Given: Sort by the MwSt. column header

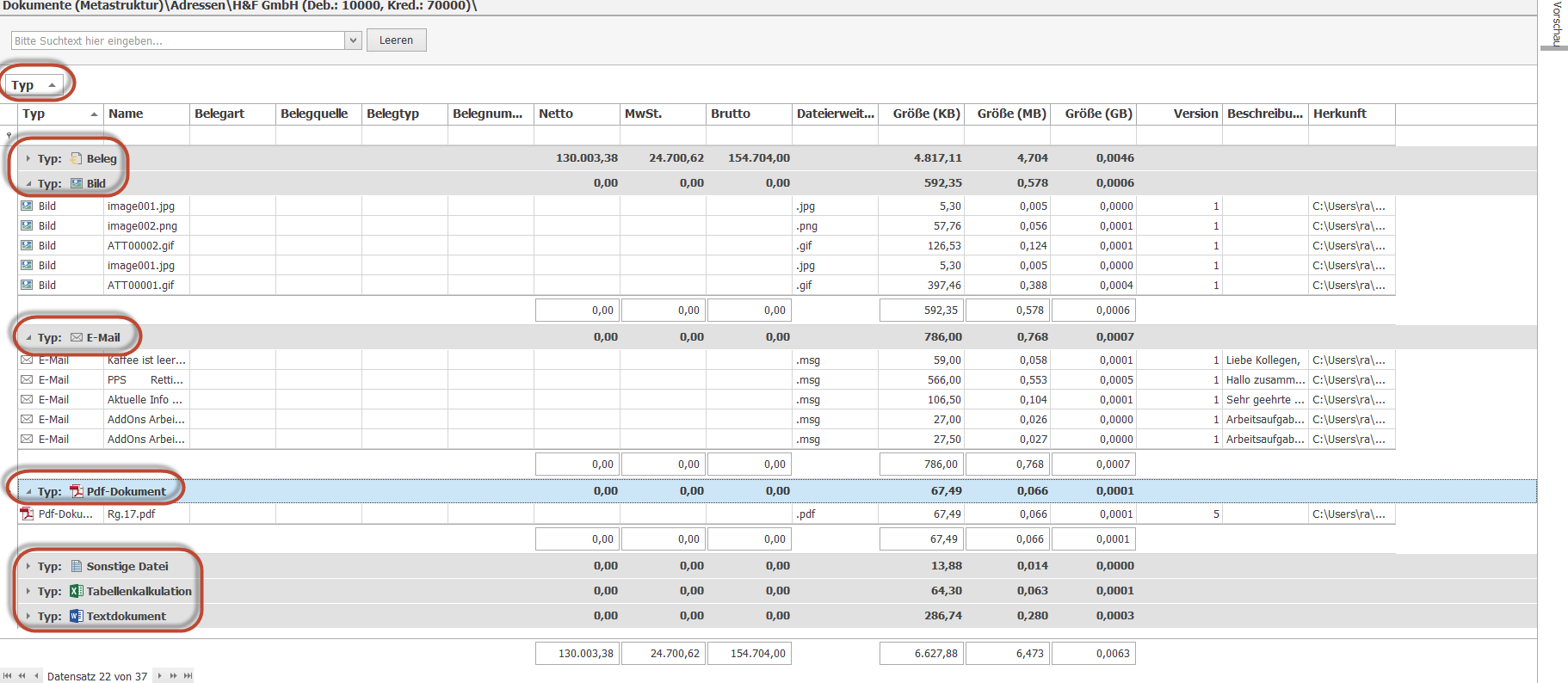Looking at the screenshot, I should [663, 114].
